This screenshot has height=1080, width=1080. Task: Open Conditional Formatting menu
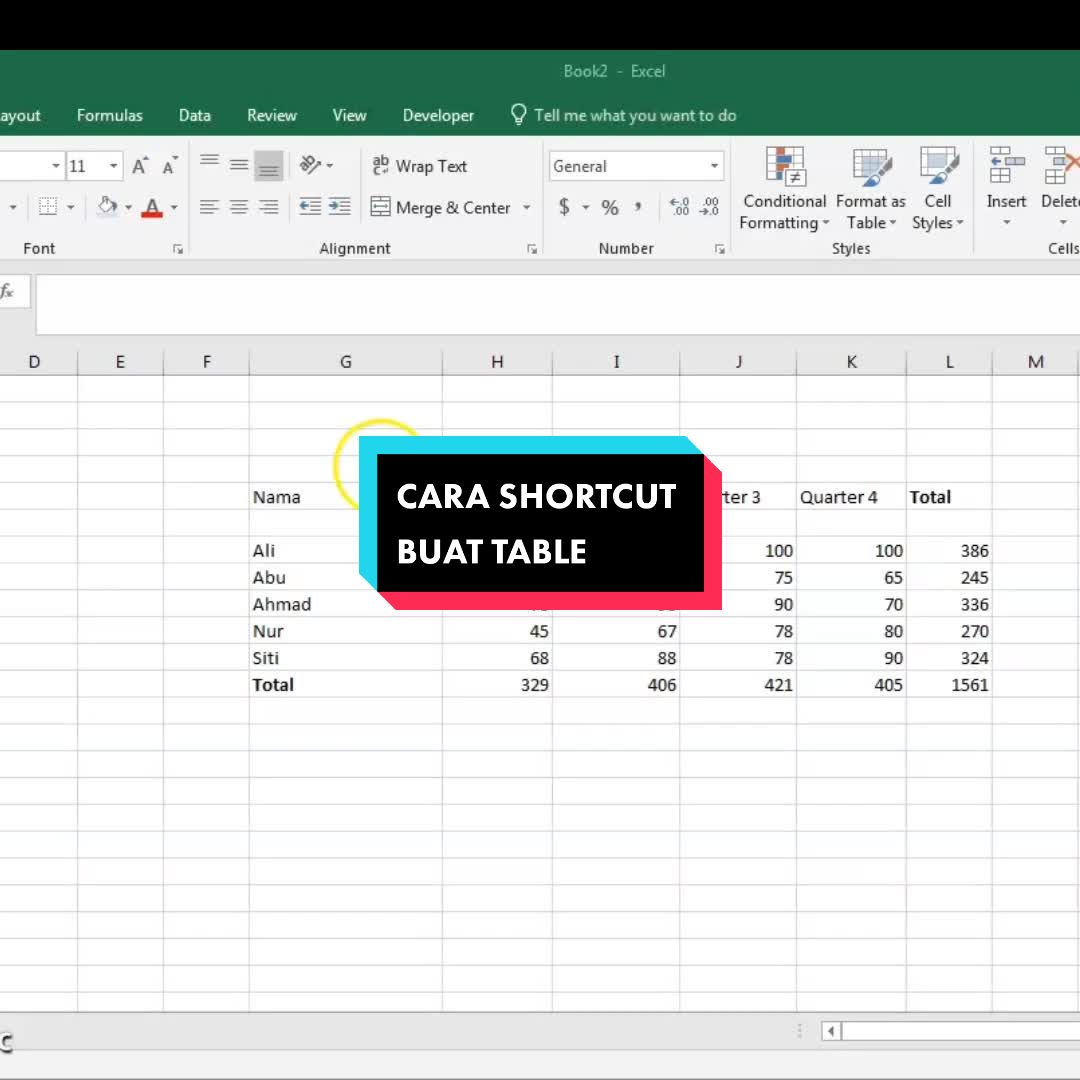785,188
